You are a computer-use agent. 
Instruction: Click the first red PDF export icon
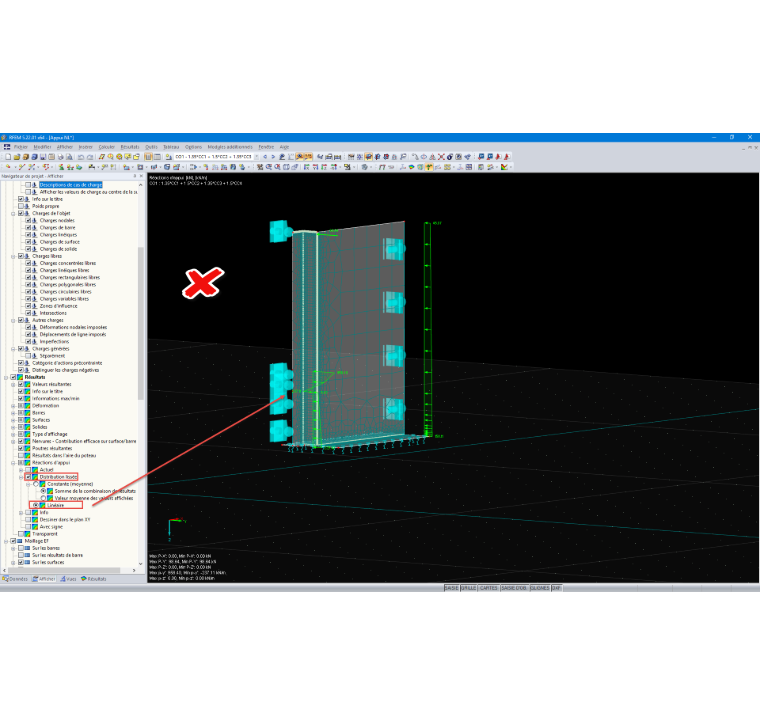498,157
